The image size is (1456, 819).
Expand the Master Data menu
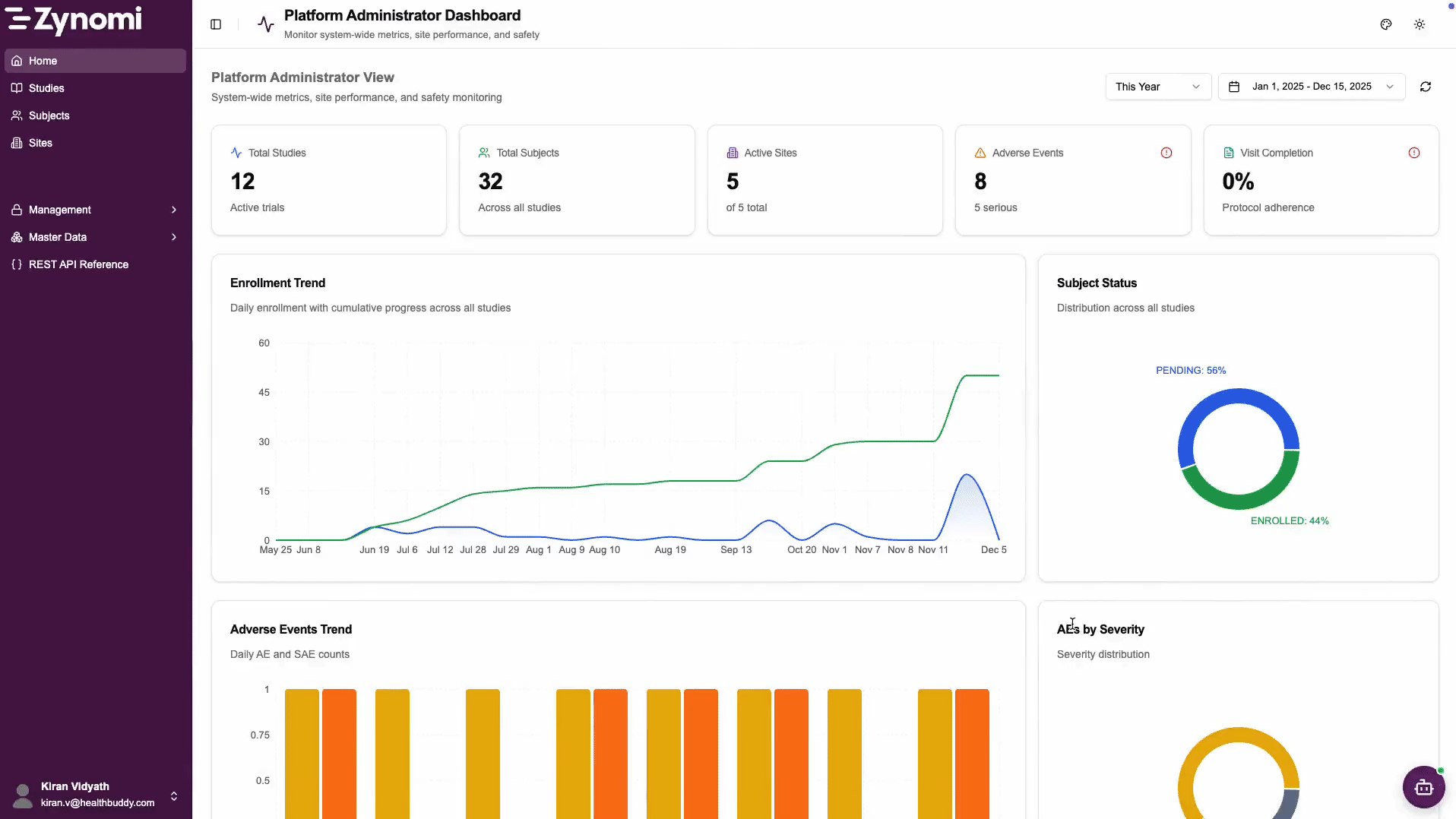(95, 237)
